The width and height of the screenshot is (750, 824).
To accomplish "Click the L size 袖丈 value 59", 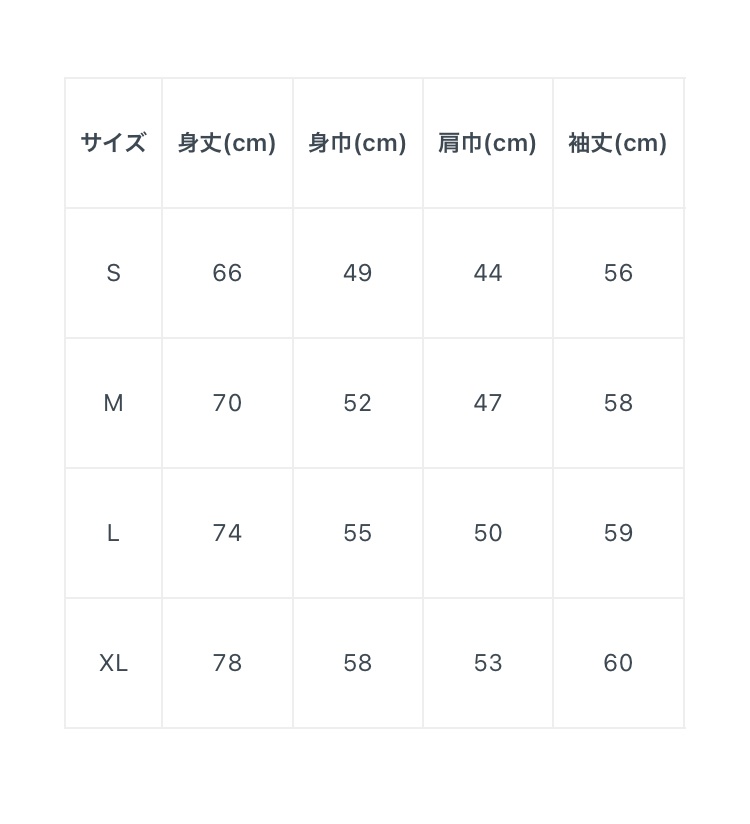I will pyautogui.click(x=618, y=533).
